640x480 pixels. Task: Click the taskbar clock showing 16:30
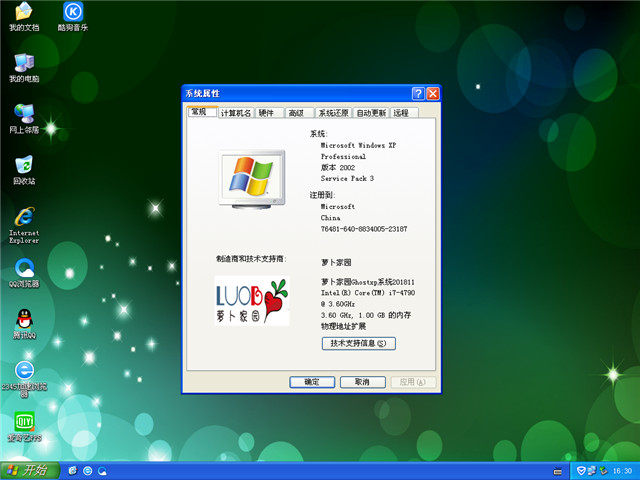tap(622, 471)
